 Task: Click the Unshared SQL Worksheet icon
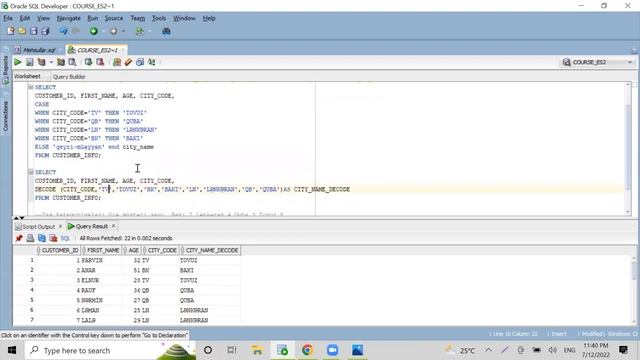[117, 62]
